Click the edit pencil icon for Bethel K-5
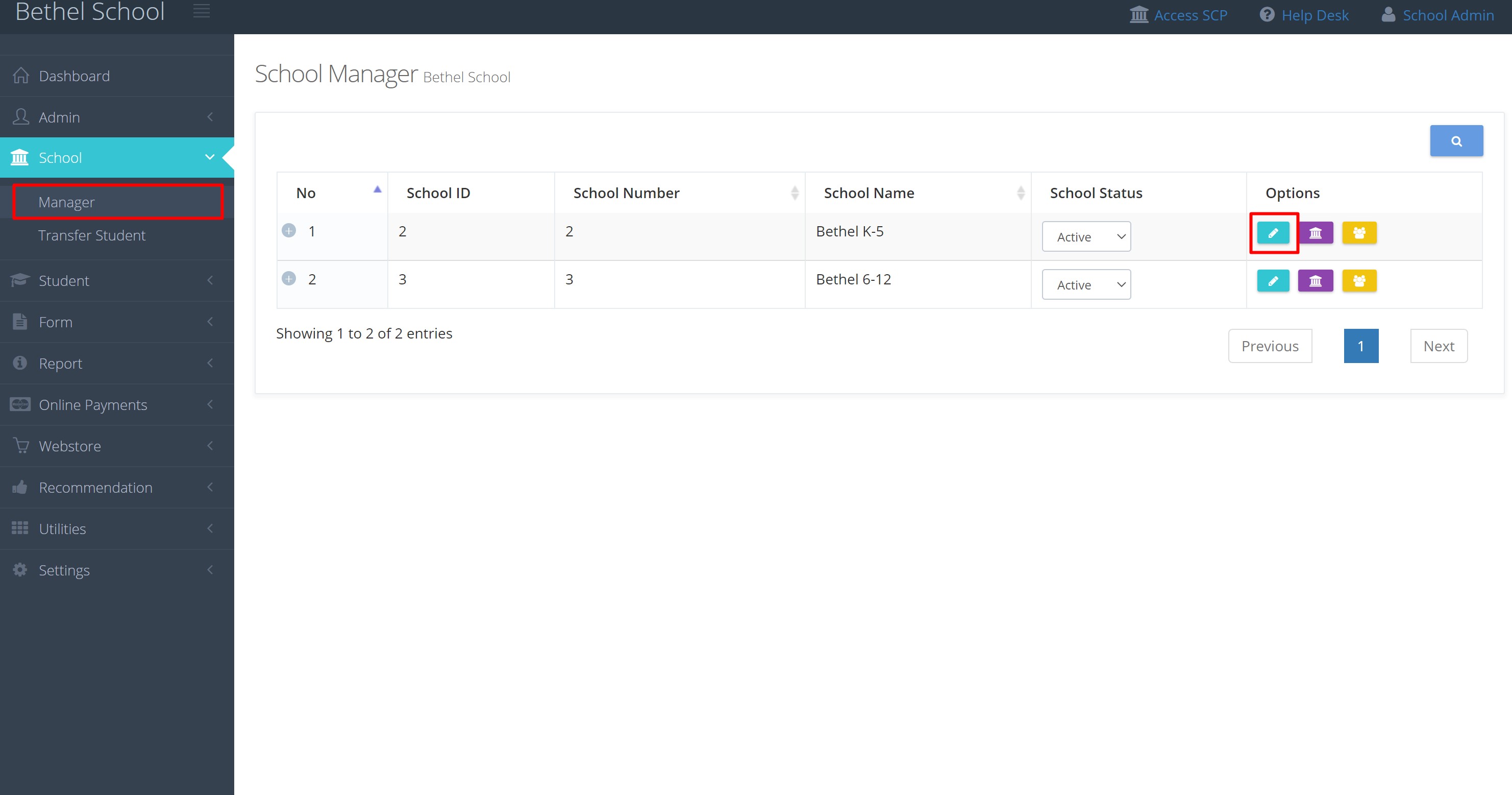The width and height of the screenshot is (1512, 795). [x=1273, y=233]
